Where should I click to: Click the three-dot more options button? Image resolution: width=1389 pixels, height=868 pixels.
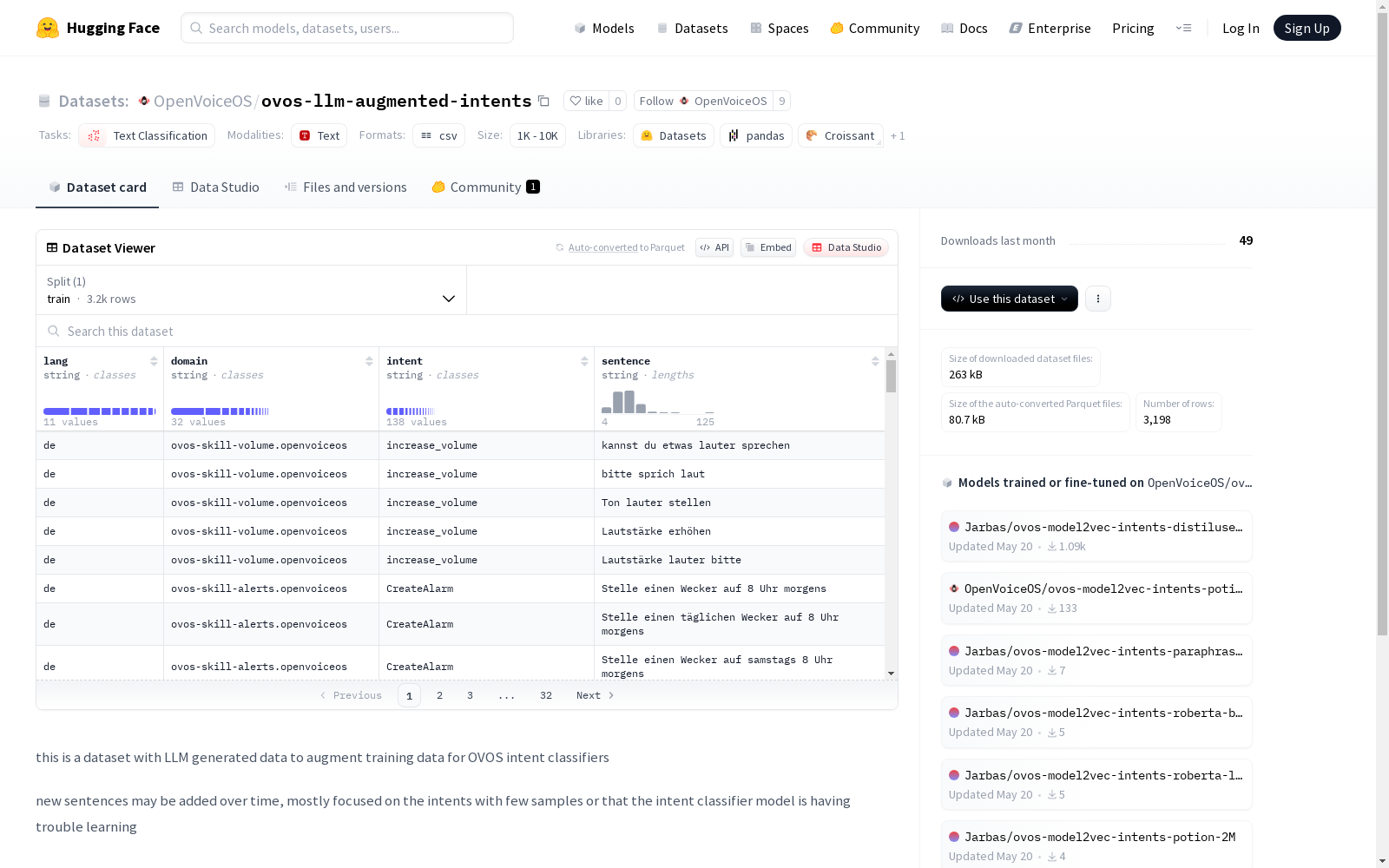[x=1098, y=299]
